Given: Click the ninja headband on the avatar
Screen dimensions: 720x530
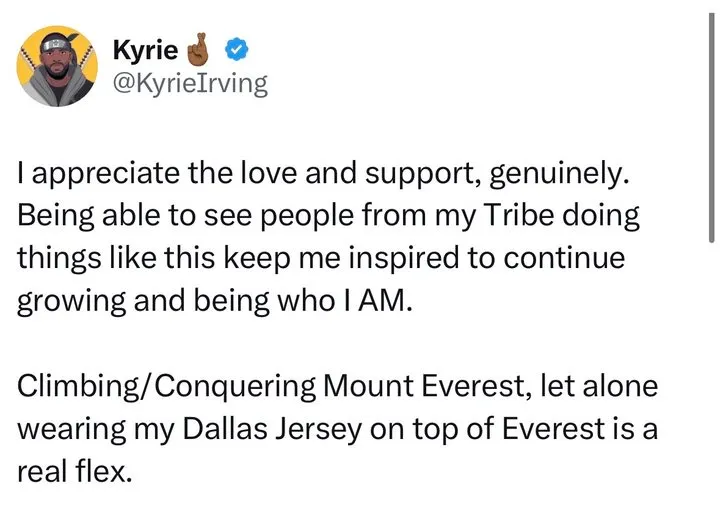Looking at the screenshot, I should pyautogui.click(x=55, y=45).
